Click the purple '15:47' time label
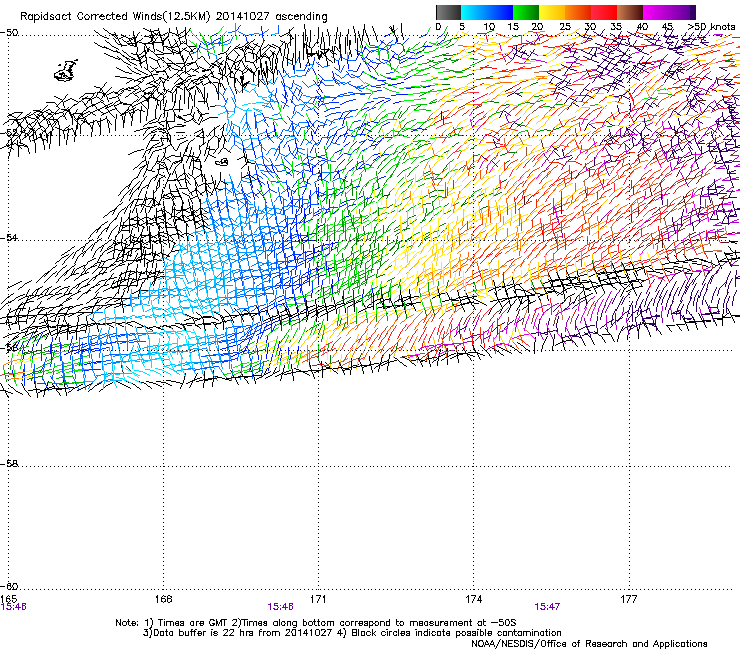Screen dimensions: 740x650 [547, 607]
